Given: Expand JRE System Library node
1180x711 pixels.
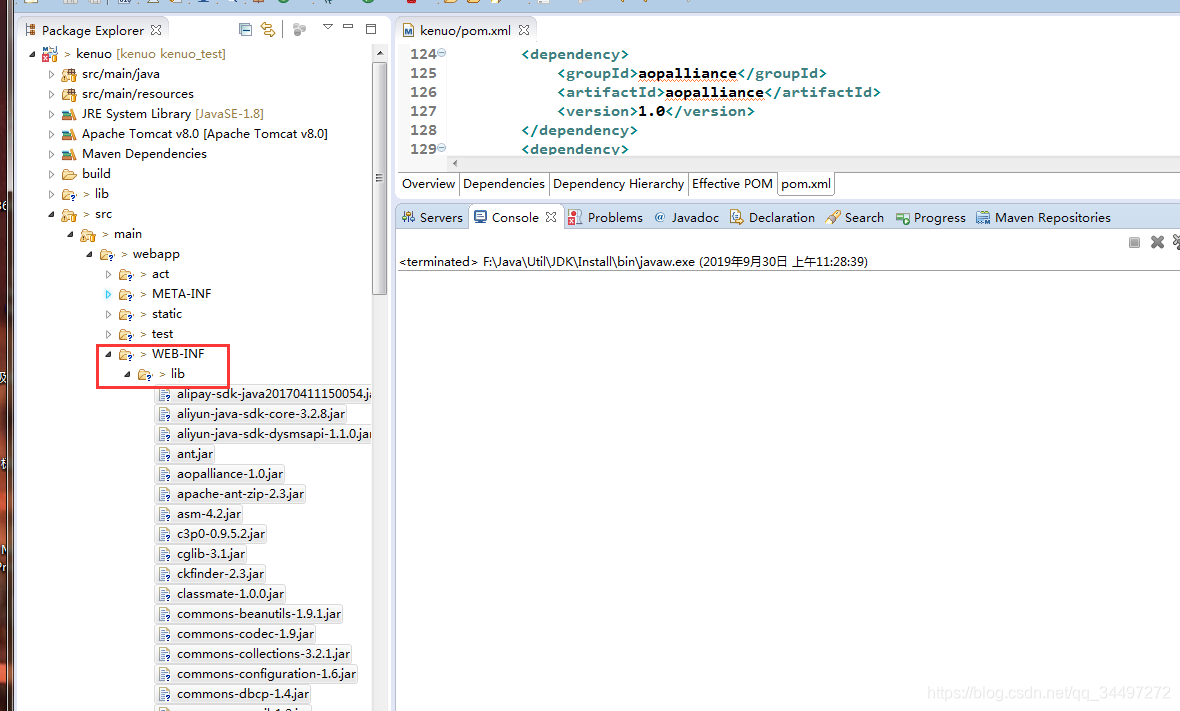Looking at the screenshot, I should [x=51, y=114].
